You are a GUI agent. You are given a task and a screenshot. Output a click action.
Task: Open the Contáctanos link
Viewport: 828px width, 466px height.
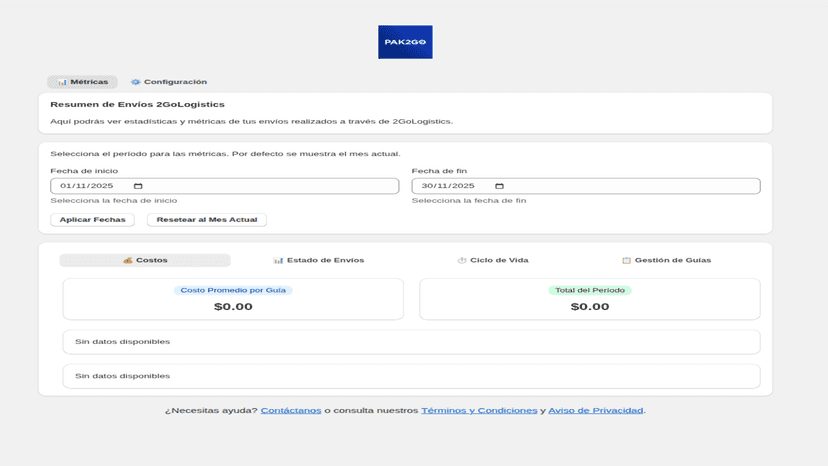point(291,411)
